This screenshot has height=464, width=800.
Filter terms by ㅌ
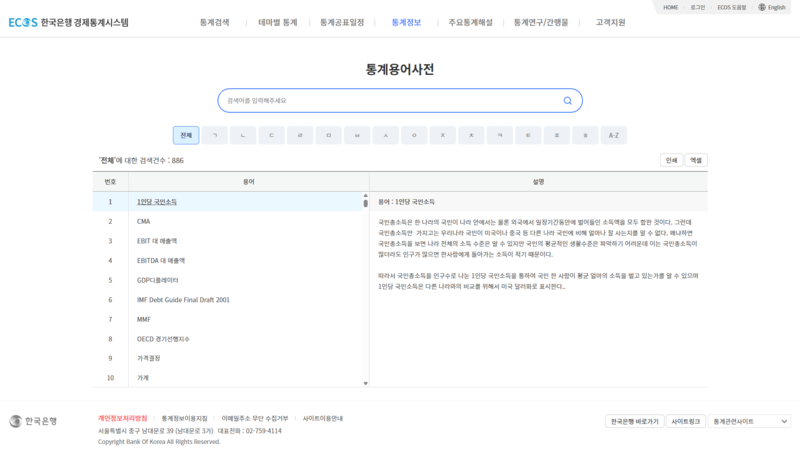pos(528,135)
